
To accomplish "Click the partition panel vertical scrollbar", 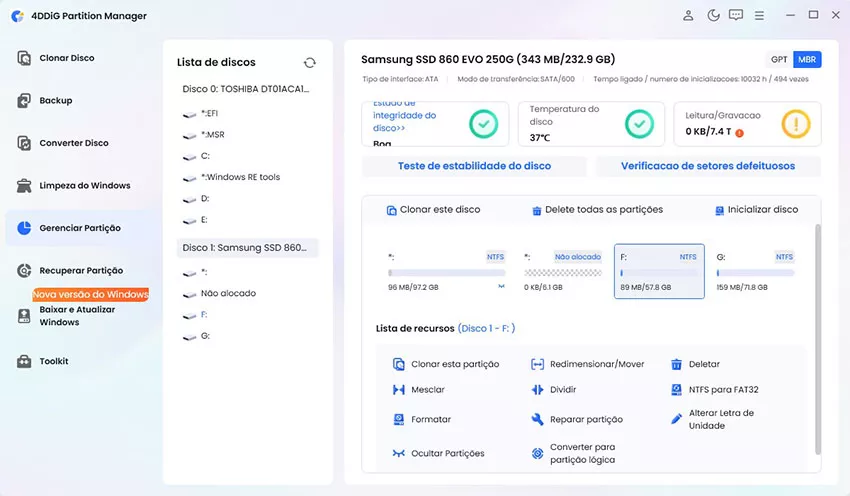I will click(x=817, y=339).
